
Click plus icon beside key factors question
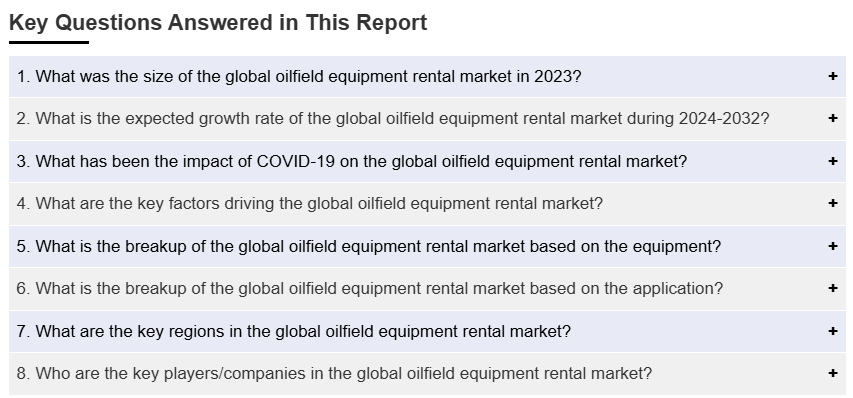tap(832, 203)
